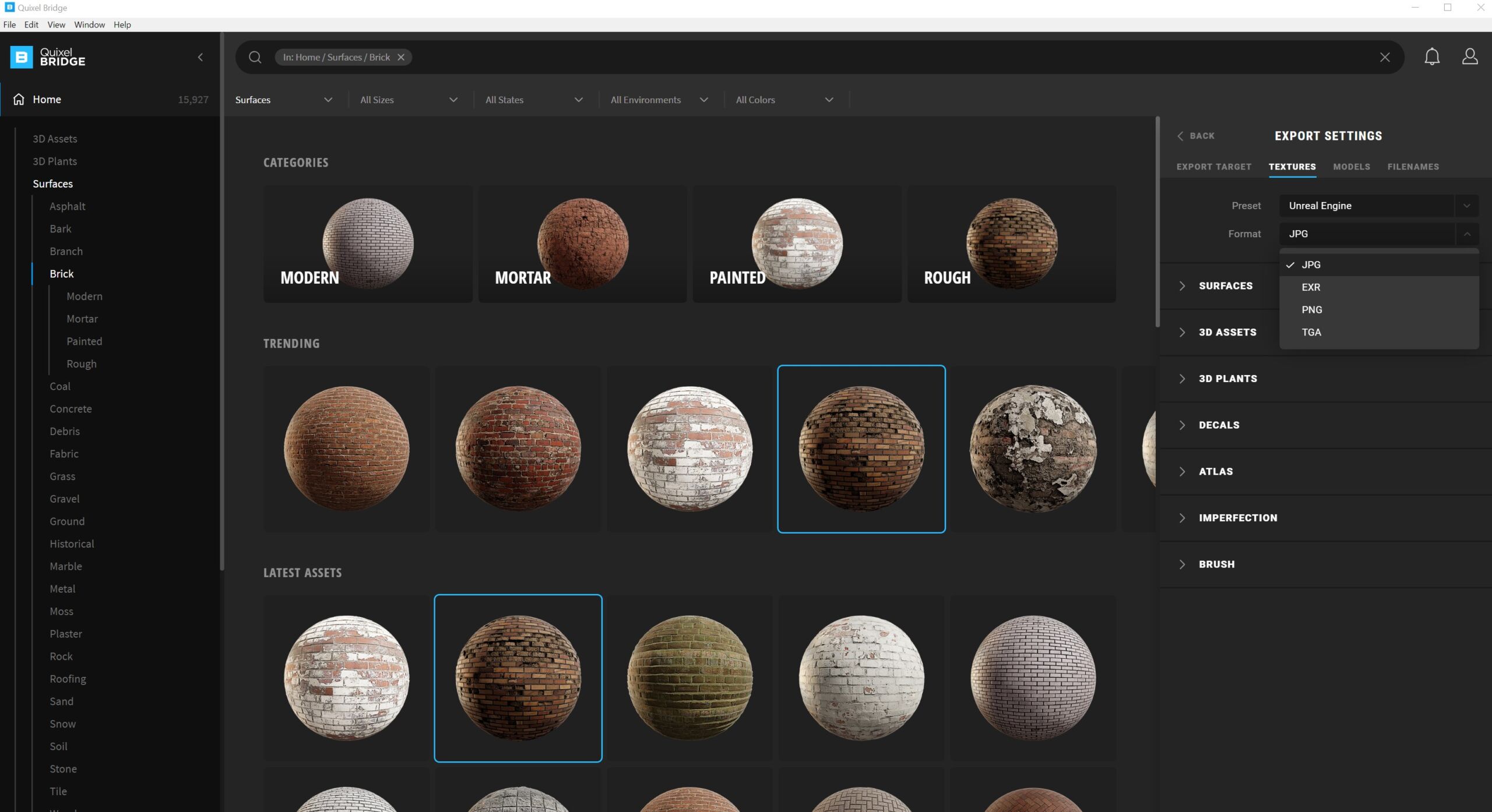Select Concrete in sidebar

coord(71,409)
